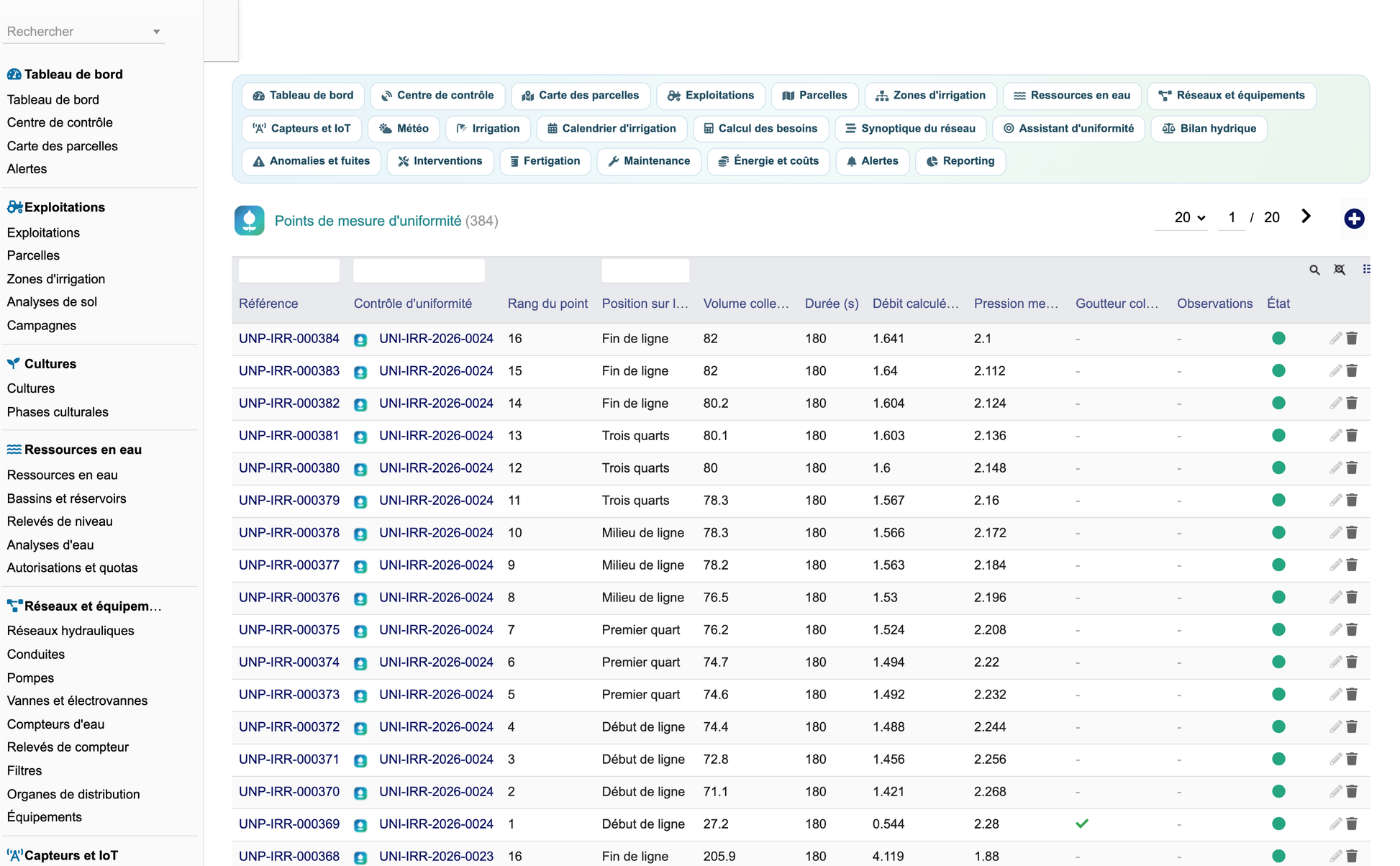
Task: Sort by État column header
Action: pos(1278,304)
